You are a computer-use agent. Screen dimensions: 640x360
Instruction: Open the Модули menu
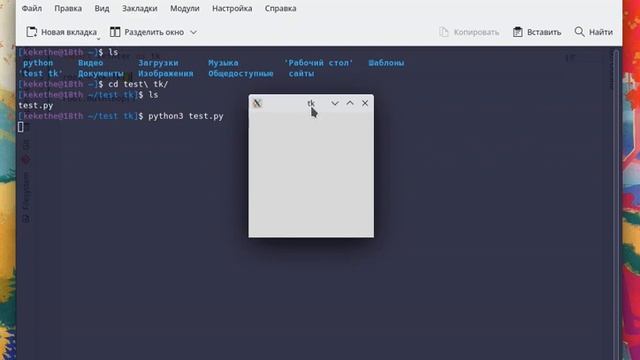[185, 8]
